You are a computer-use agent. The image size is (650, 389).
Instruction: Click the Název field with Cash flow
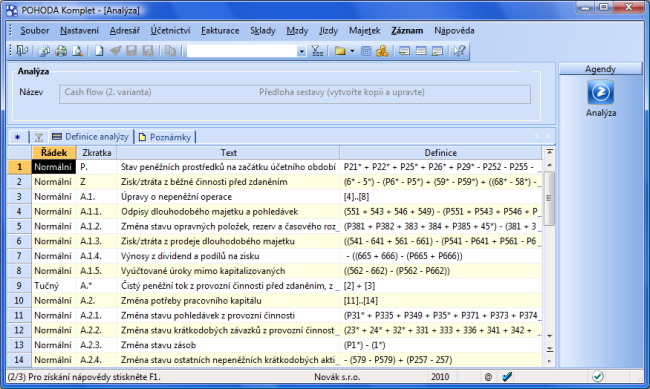(x=295, y=94)
